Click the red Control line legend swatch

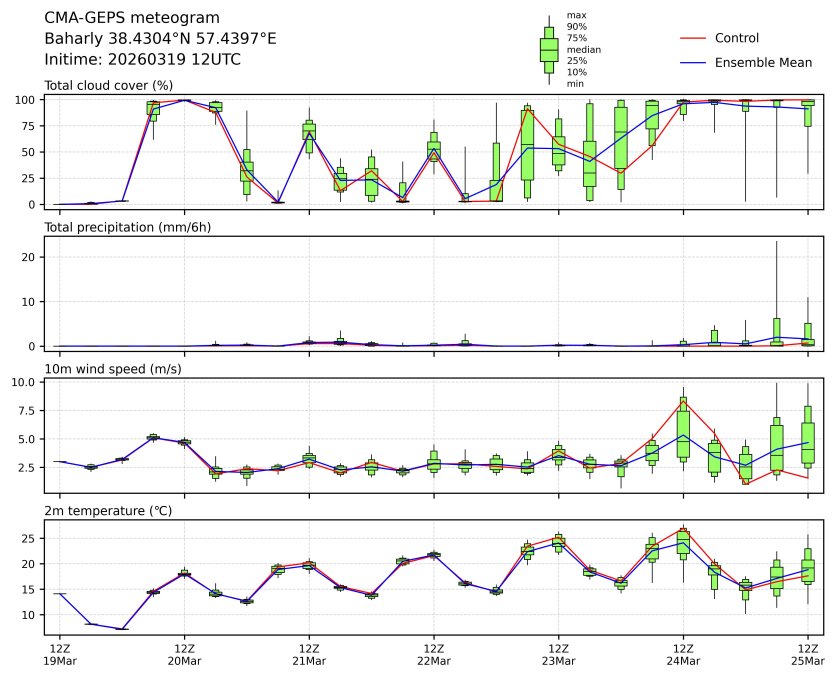click(x=693, y=38)
